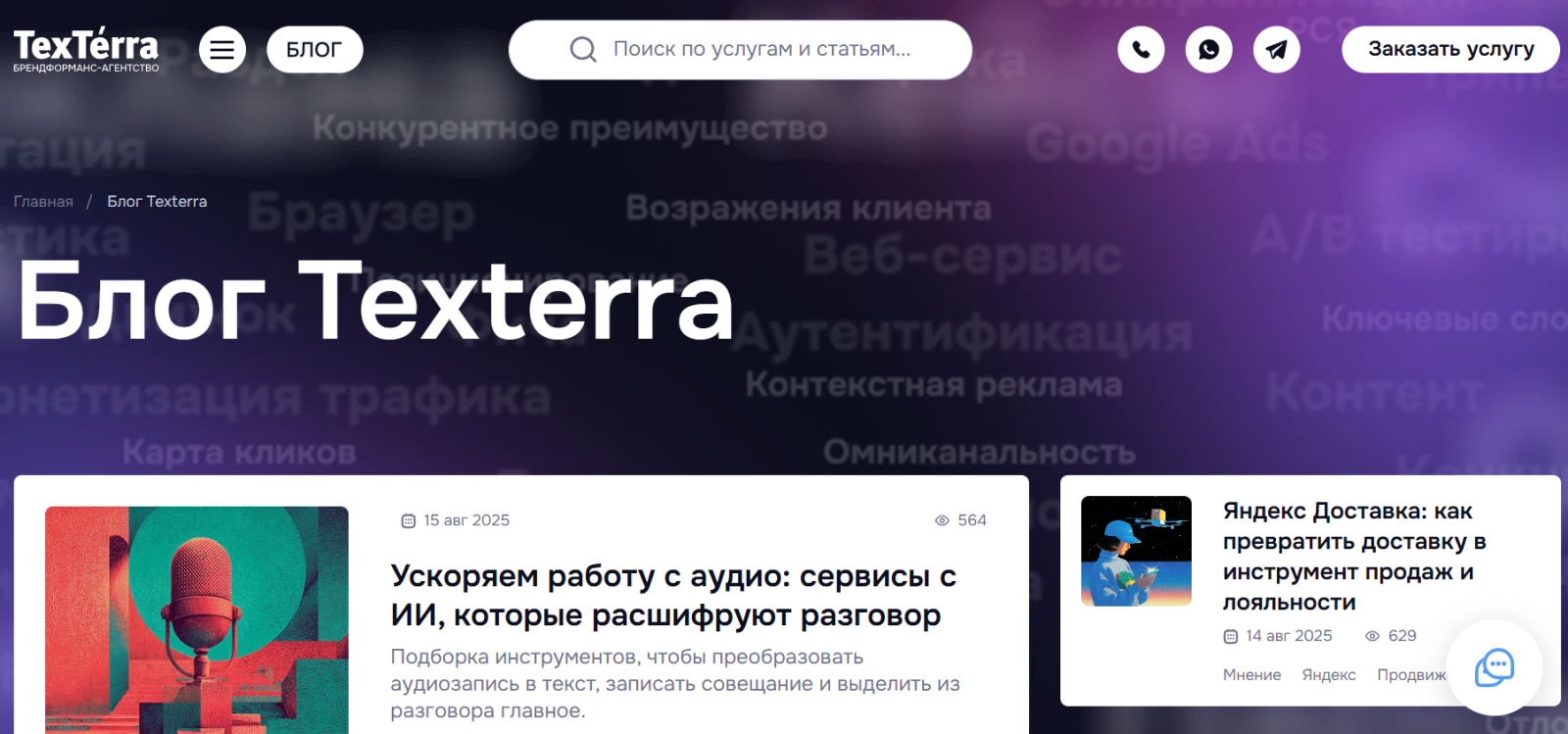Focus the search field Поиск по услугам
Viewport: 1568px width, 734px height.
(740, 50)
